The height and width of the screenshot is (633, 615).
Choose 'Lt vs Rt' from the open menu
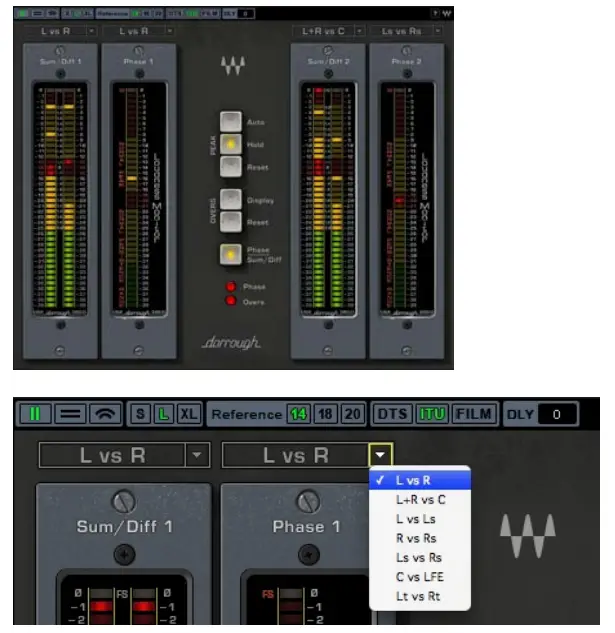pos(420,596)
